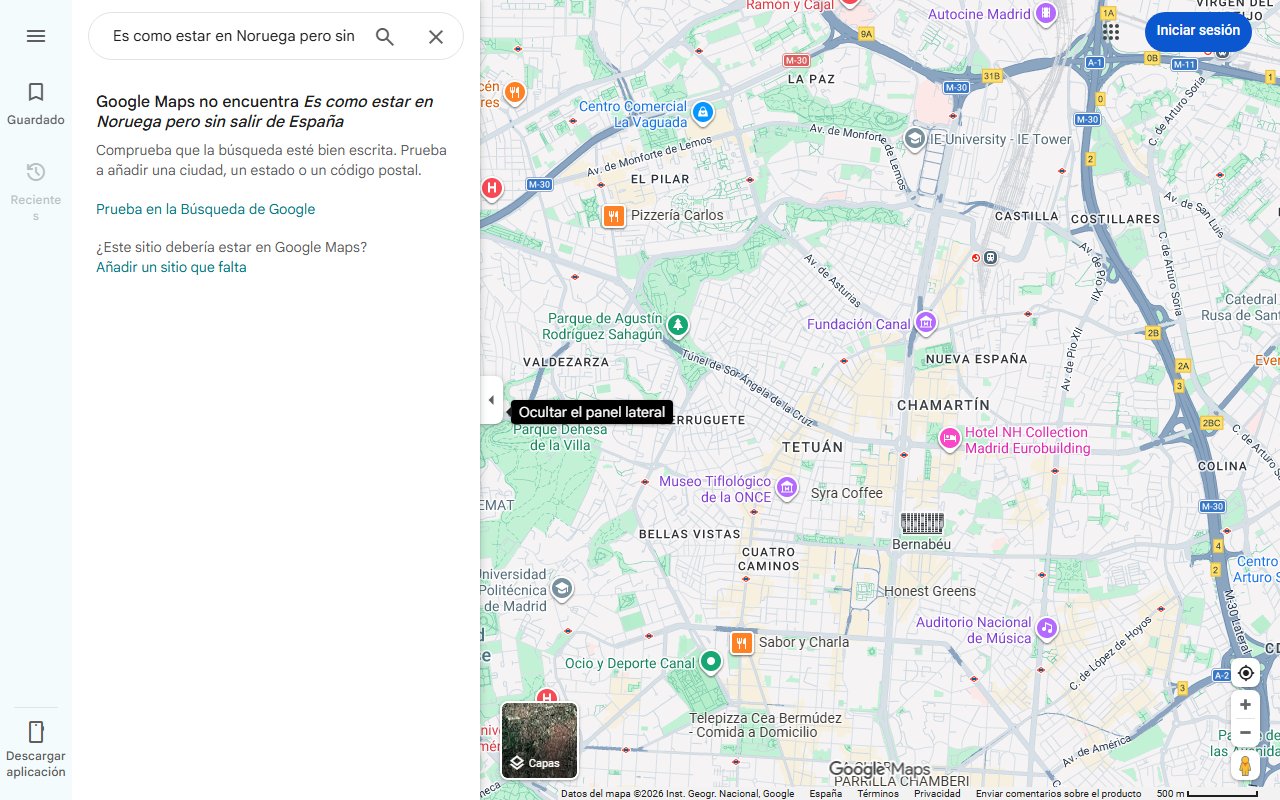Image resolution: width=1280 pixels, height=800 pixels.
Task: Show my current location
Action: point(1245,673)
